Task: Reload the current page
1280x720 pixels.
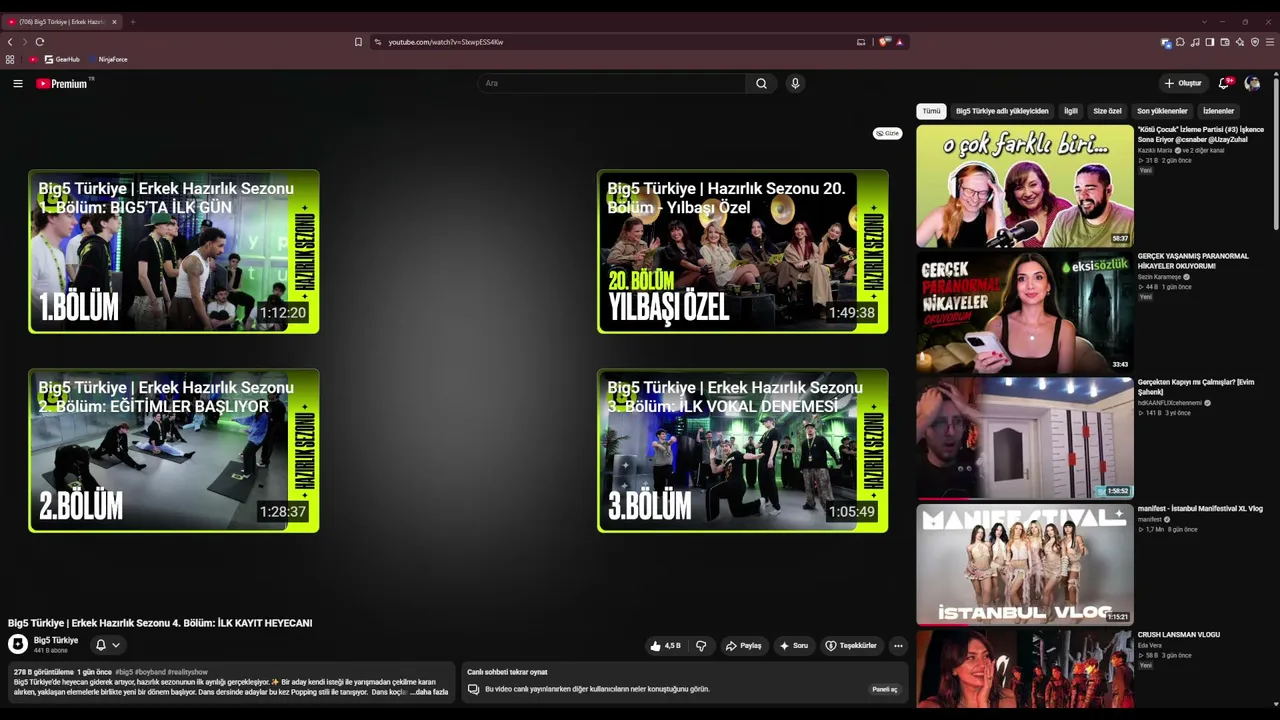Action: click(40, 42)
